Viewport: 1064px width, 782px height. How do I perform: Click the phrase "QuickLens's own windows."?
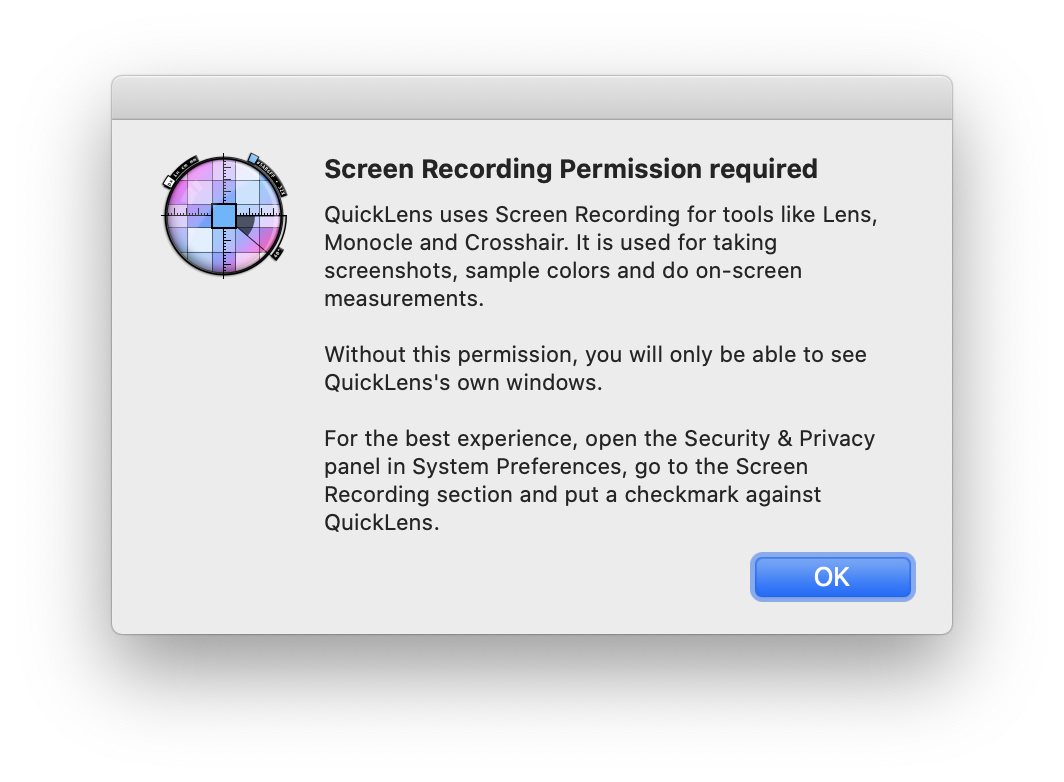pyautogui.click(x=463, y=383)
